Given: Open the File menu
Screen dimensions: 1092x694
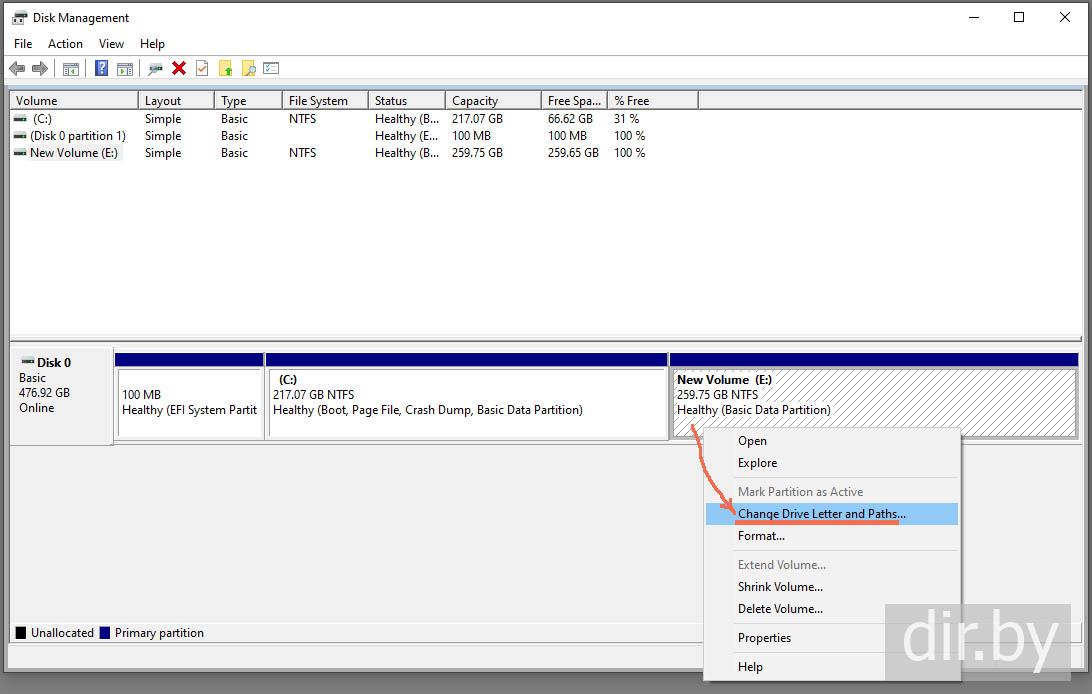Looking at the screenshot, I should point(23,44).
